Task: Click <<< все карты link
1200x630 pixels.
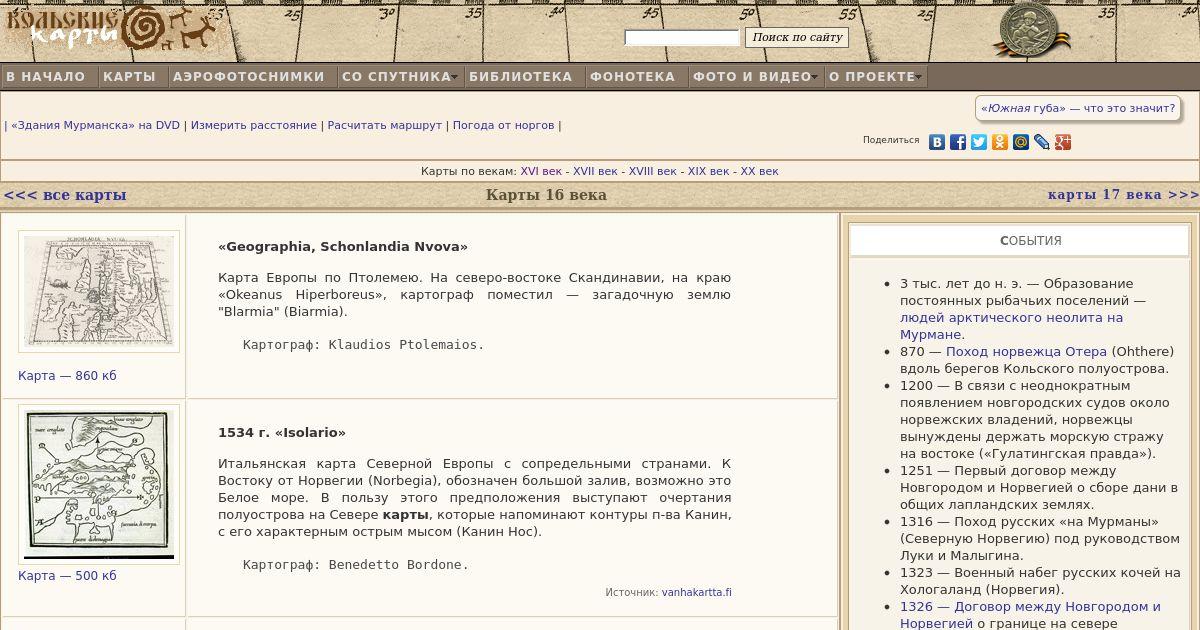Action: pyautogui.click(x=65, y=195)
